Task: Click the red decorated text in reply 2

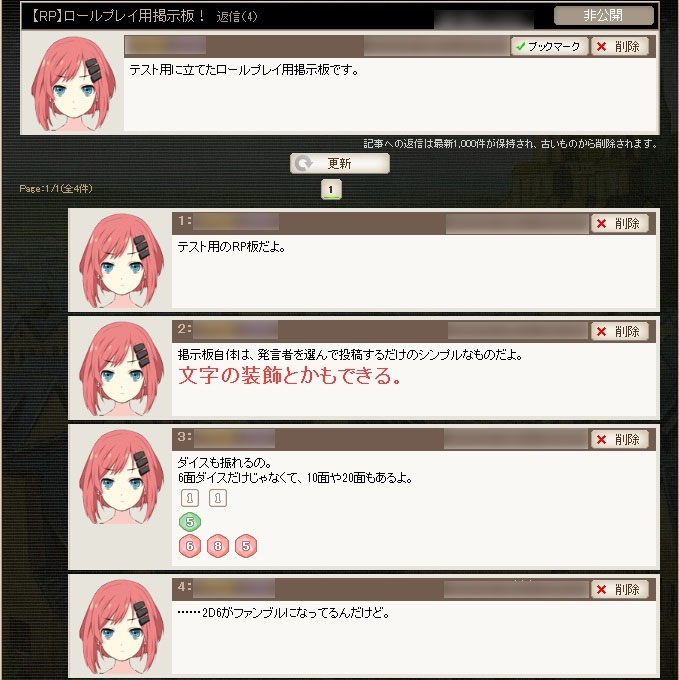Action: pos(290,376)
